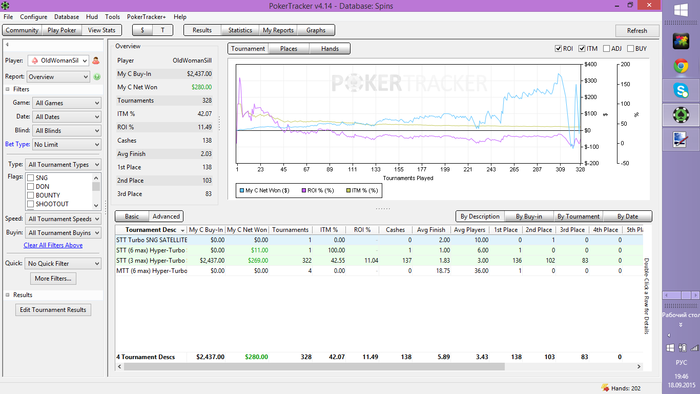Open the Configure menu
The image size is (700, 394).
(33, 17)
